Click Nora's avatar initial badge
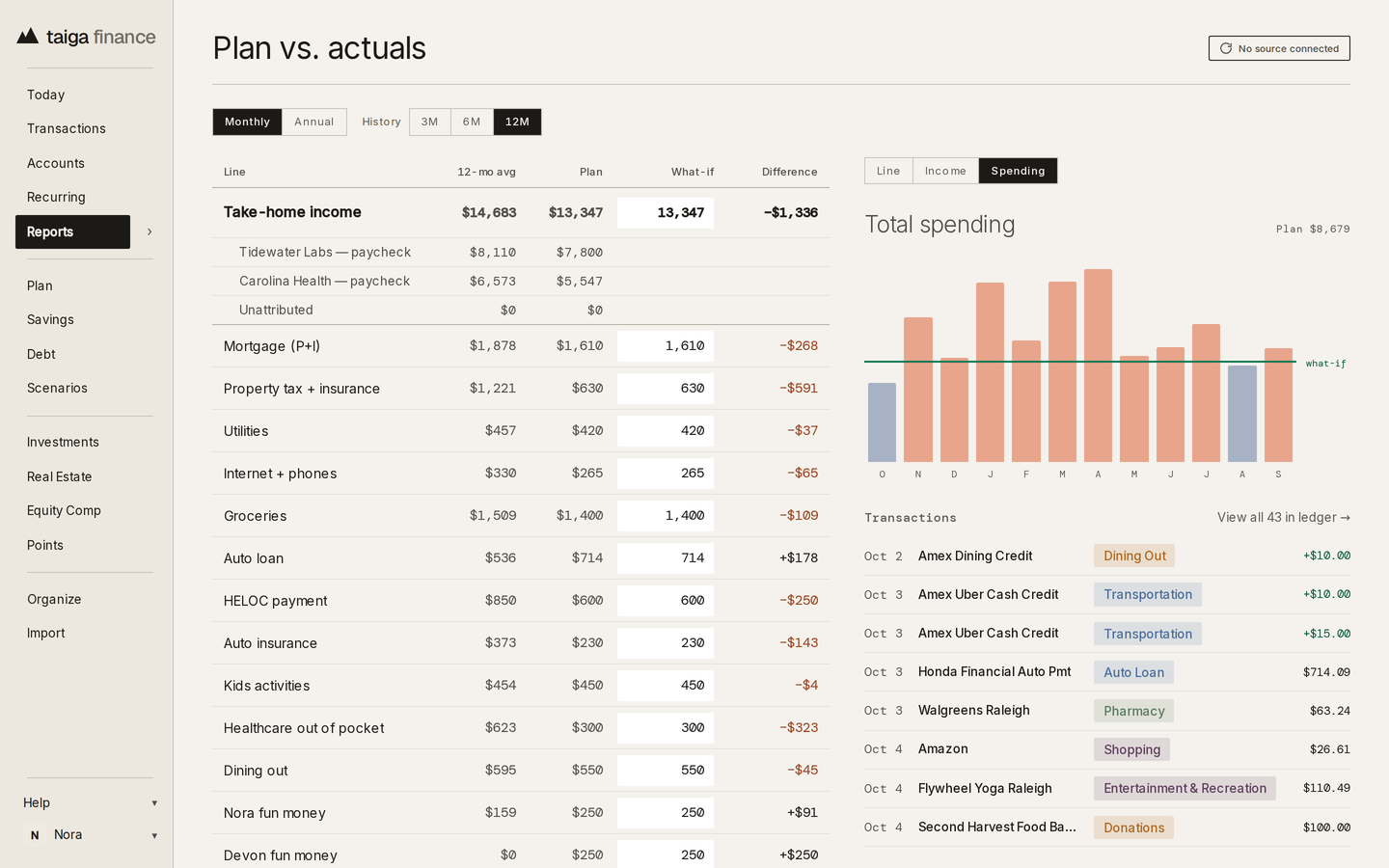 pos(35,835)
